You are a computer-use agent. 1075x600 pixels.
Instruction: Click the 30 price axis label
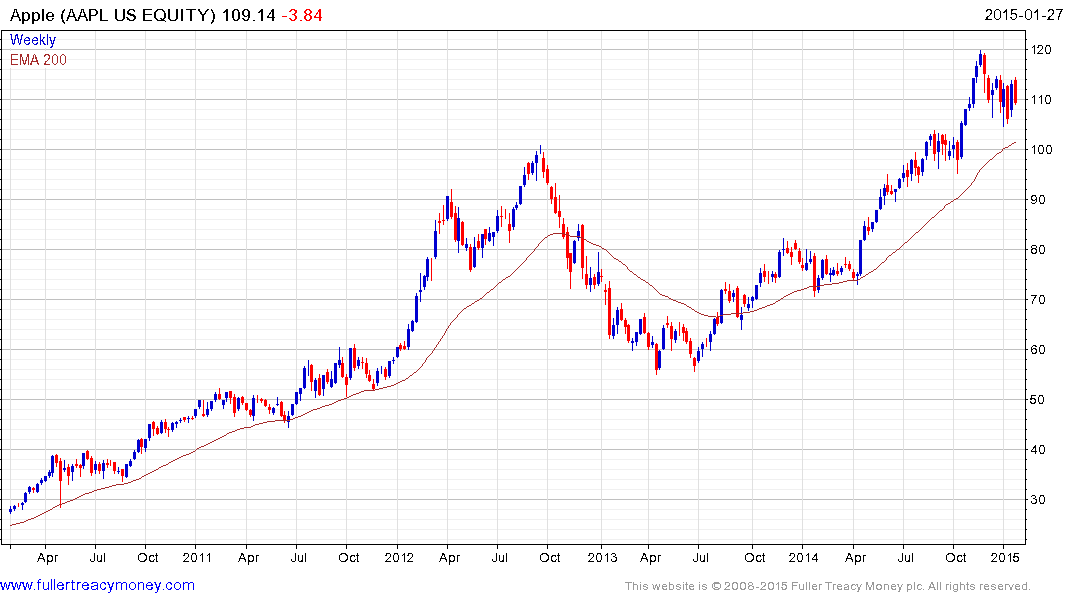[1038, 500]
